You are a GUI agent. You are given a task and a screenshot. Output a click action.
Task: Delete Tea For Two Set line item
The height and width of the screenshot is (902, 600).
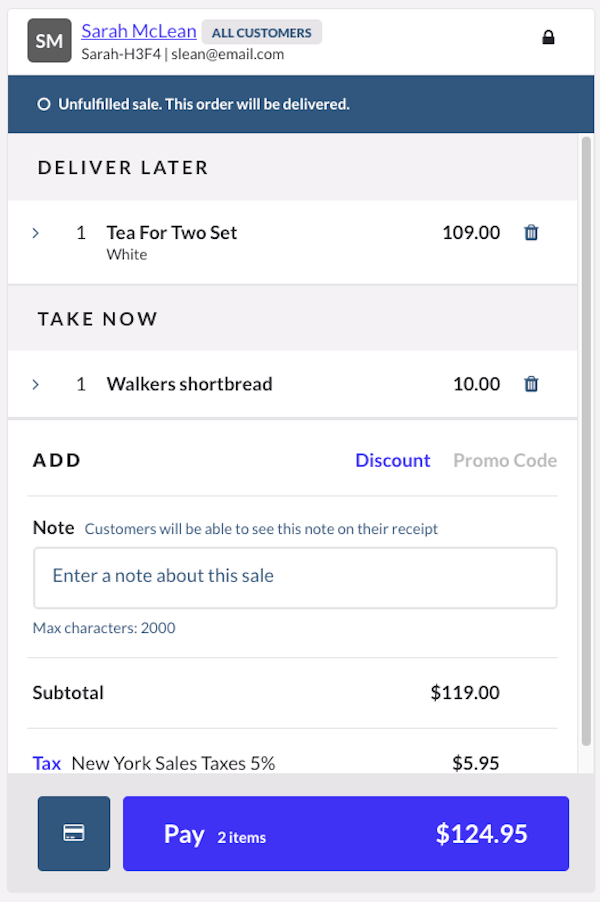pos(531,233)
